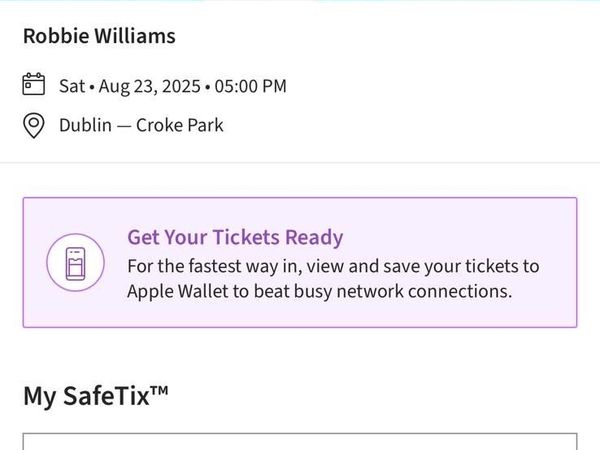Tap the Get Your Tickets Ready heading

pos(235,237)
